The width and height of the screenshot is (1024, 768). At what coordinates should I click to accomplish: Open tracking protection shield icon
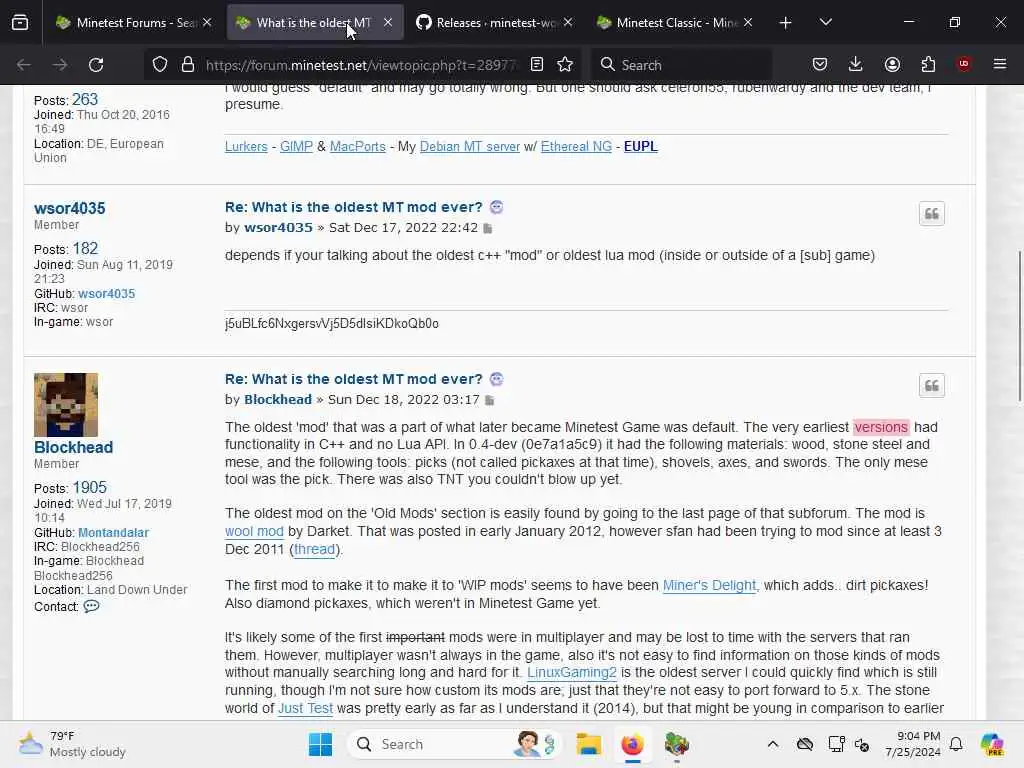(x=160, y=65)
